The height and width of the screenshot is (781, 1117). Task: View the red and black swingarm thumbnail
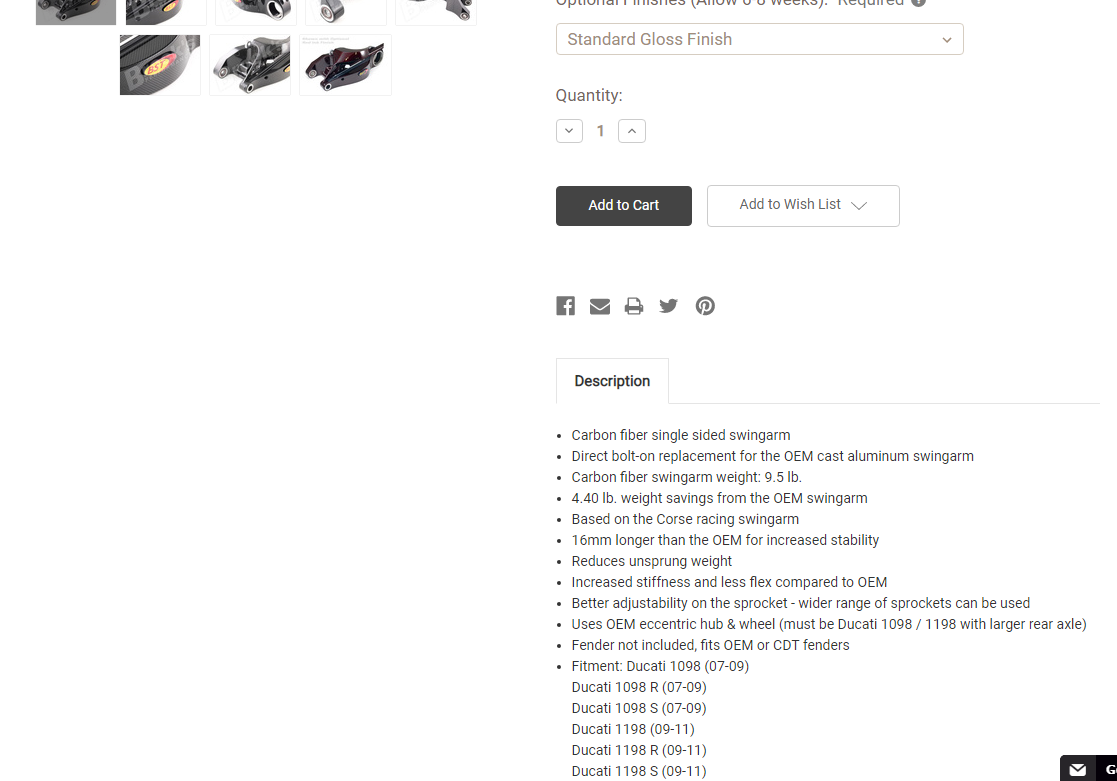pyautogui.click(x=346, y=65)
